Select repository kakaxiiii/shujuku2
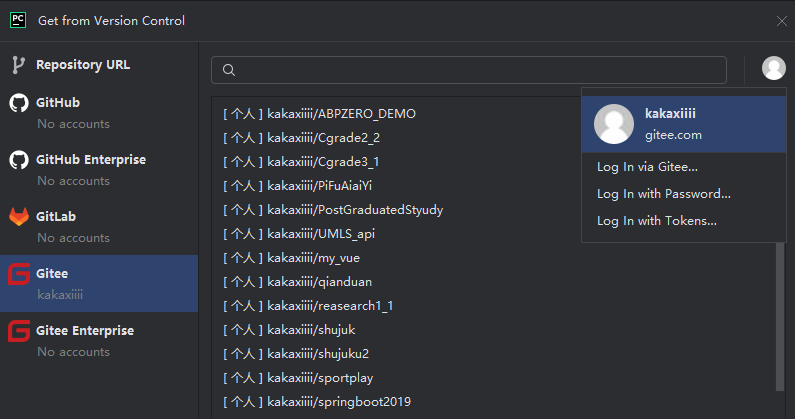Image resolution: width=795 pixels, height=419 pixels. point(296,354)
